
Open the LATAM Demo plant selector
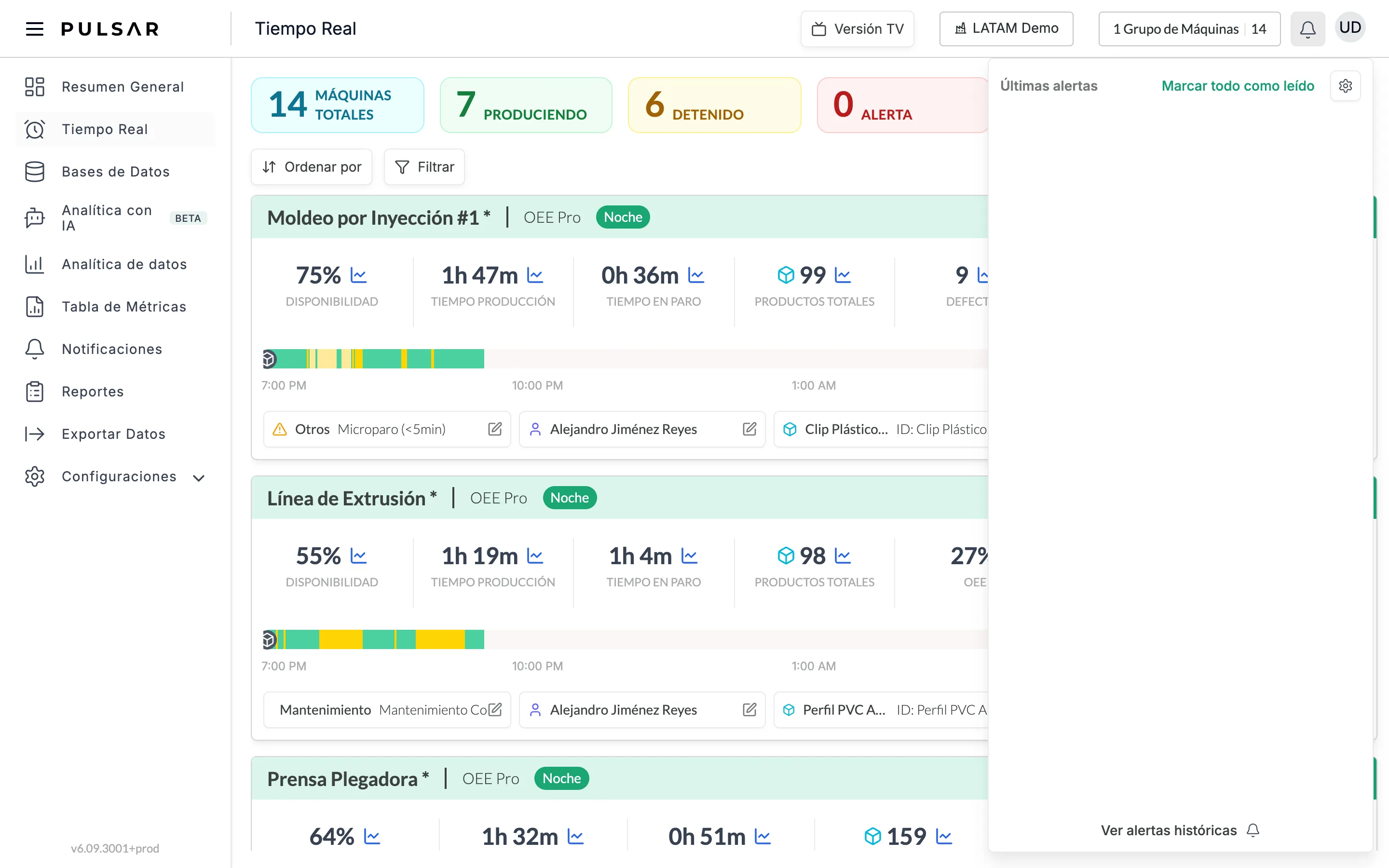click(x=1006, y=29)
